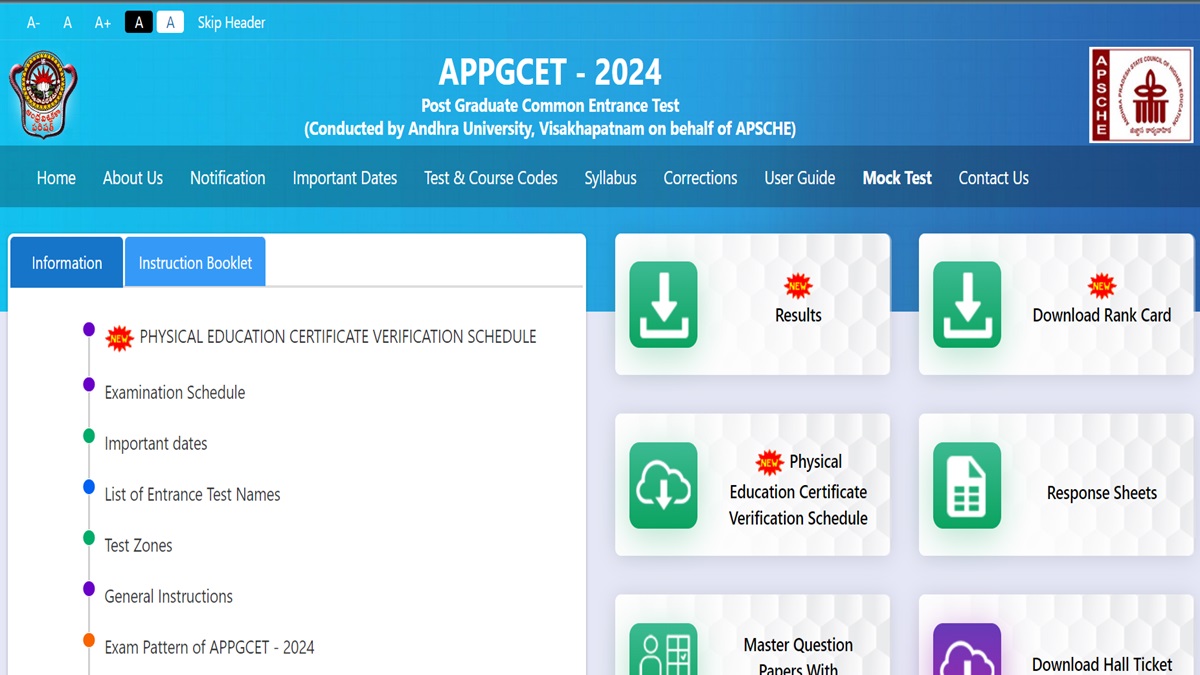
Task: Click the Andhra University logo
Action: pyautogui.click(x=43, y=95)
